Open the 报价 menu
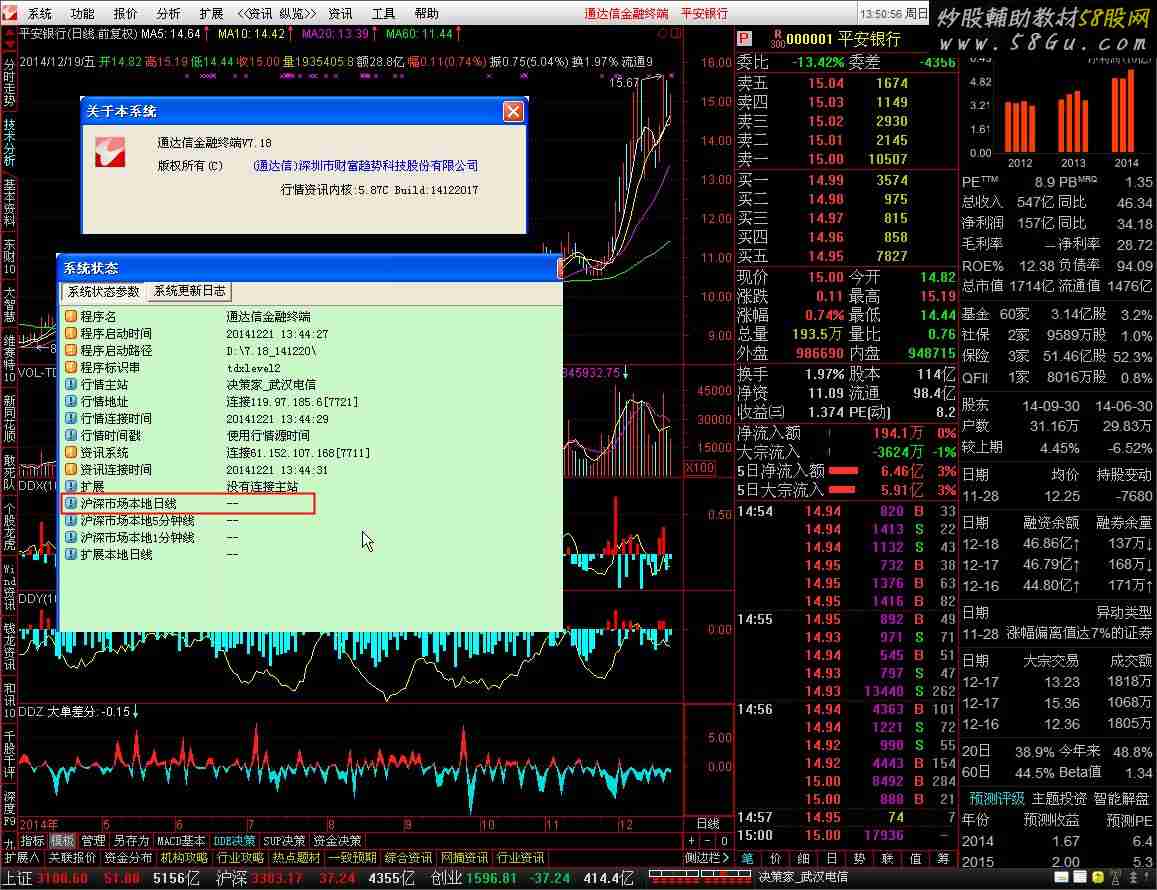Screen dimensions: 1157x890 (x=125, y=13)
